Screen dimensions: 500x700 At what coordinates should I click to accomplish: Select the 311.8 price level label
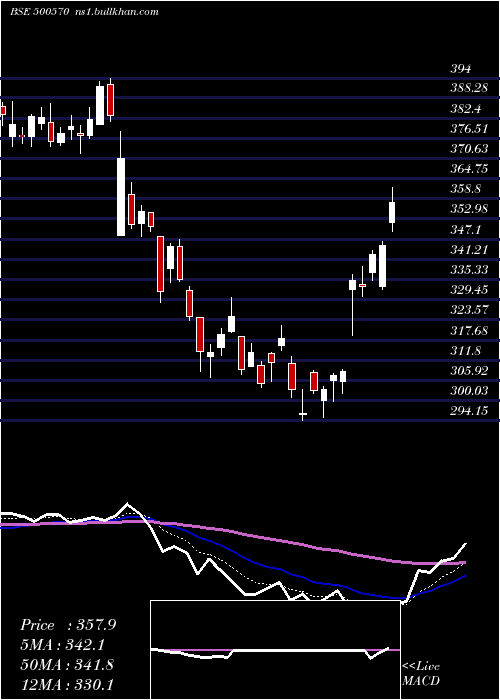pos(466,350)
